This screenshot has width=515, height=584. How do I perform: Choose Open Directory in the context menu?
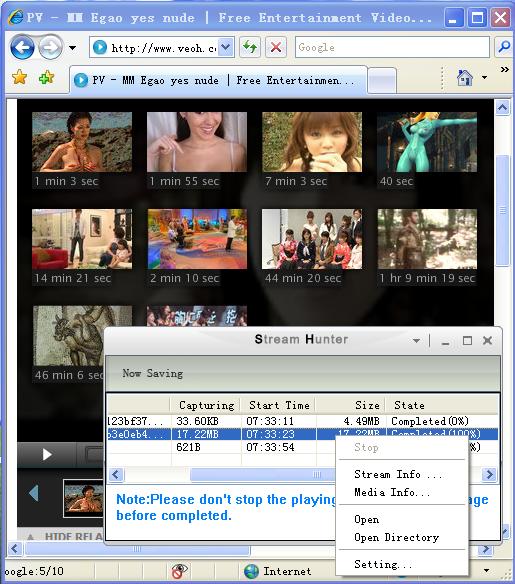click(402, 537)
